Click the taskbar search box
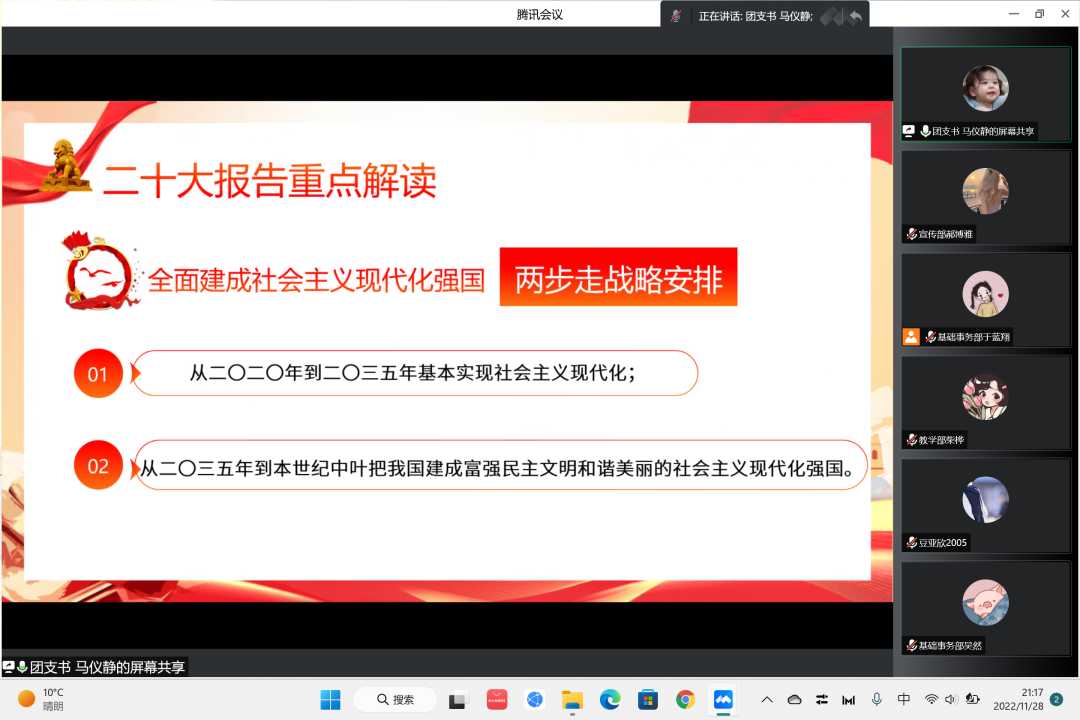The image size is (1080, 720). [x=394, y=699]
